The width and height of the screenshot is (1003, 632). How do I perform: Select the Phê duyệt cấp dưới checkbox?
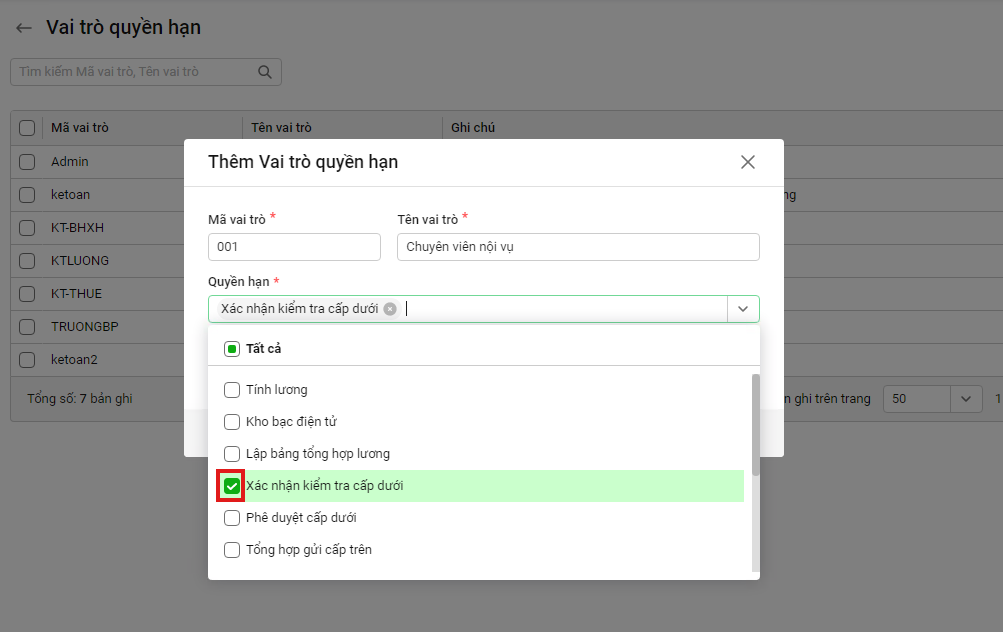coord(232,518)
